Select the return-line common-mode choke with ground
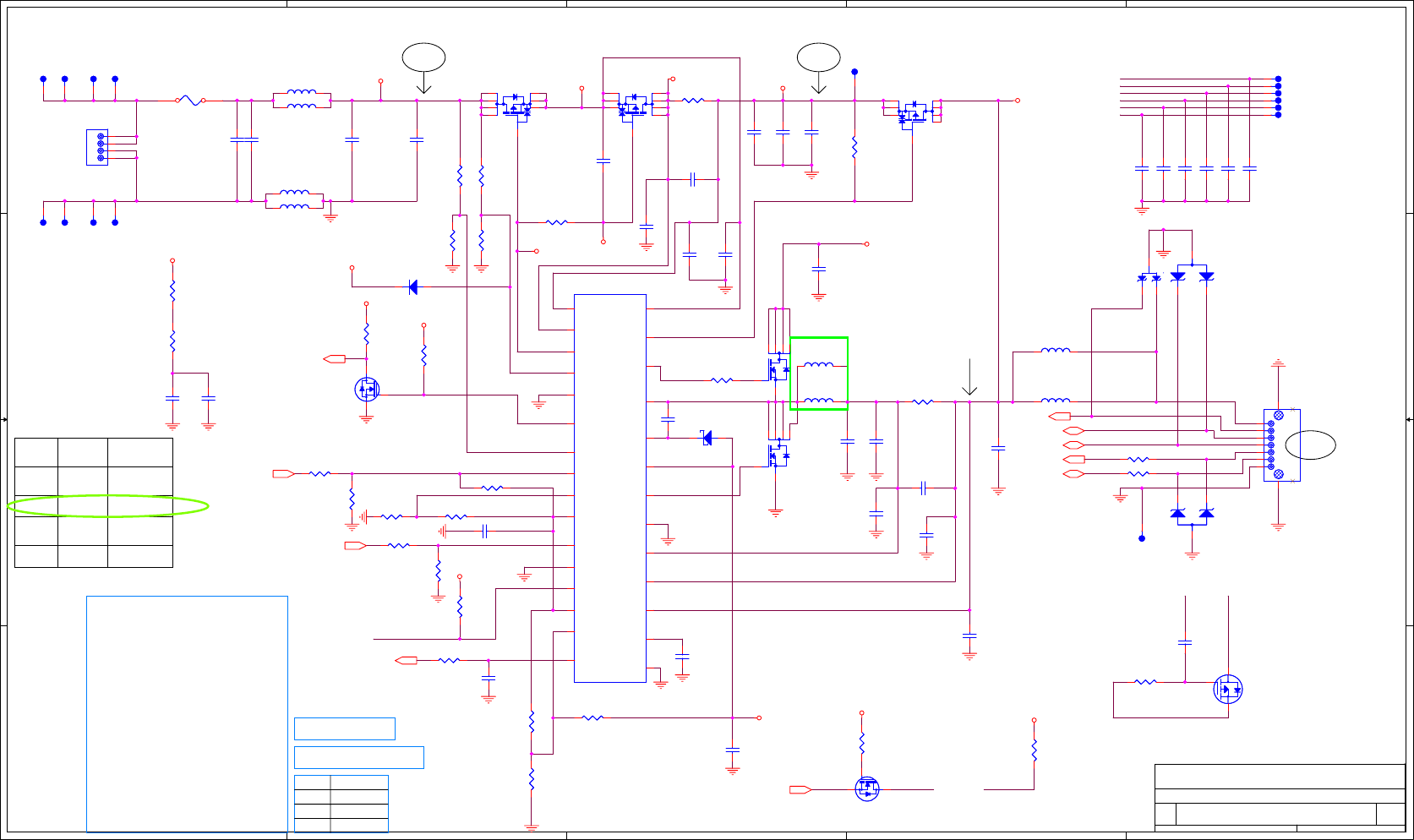Viewport: 1414px width, 840px height. tap(294, 199)
